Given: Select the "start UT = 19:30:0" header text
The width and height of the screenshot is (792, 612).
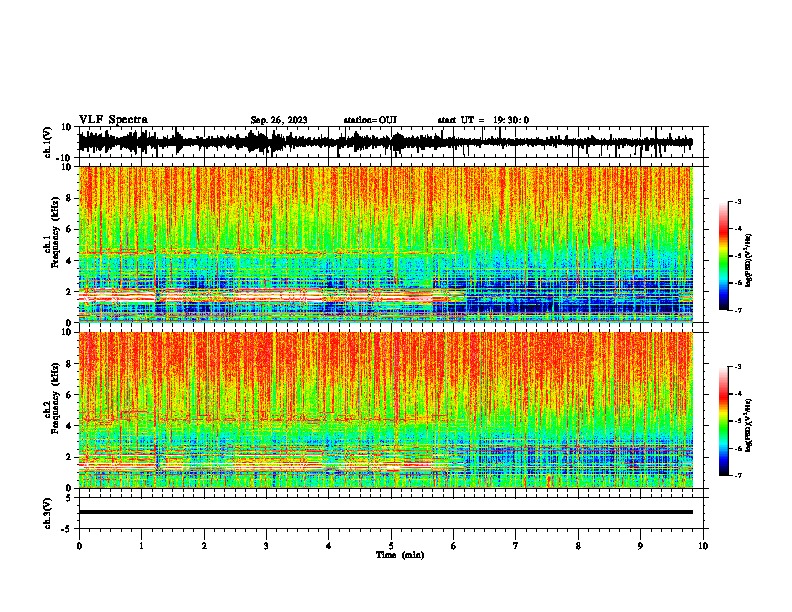Looking at the screenshot, I should (483, 120).
